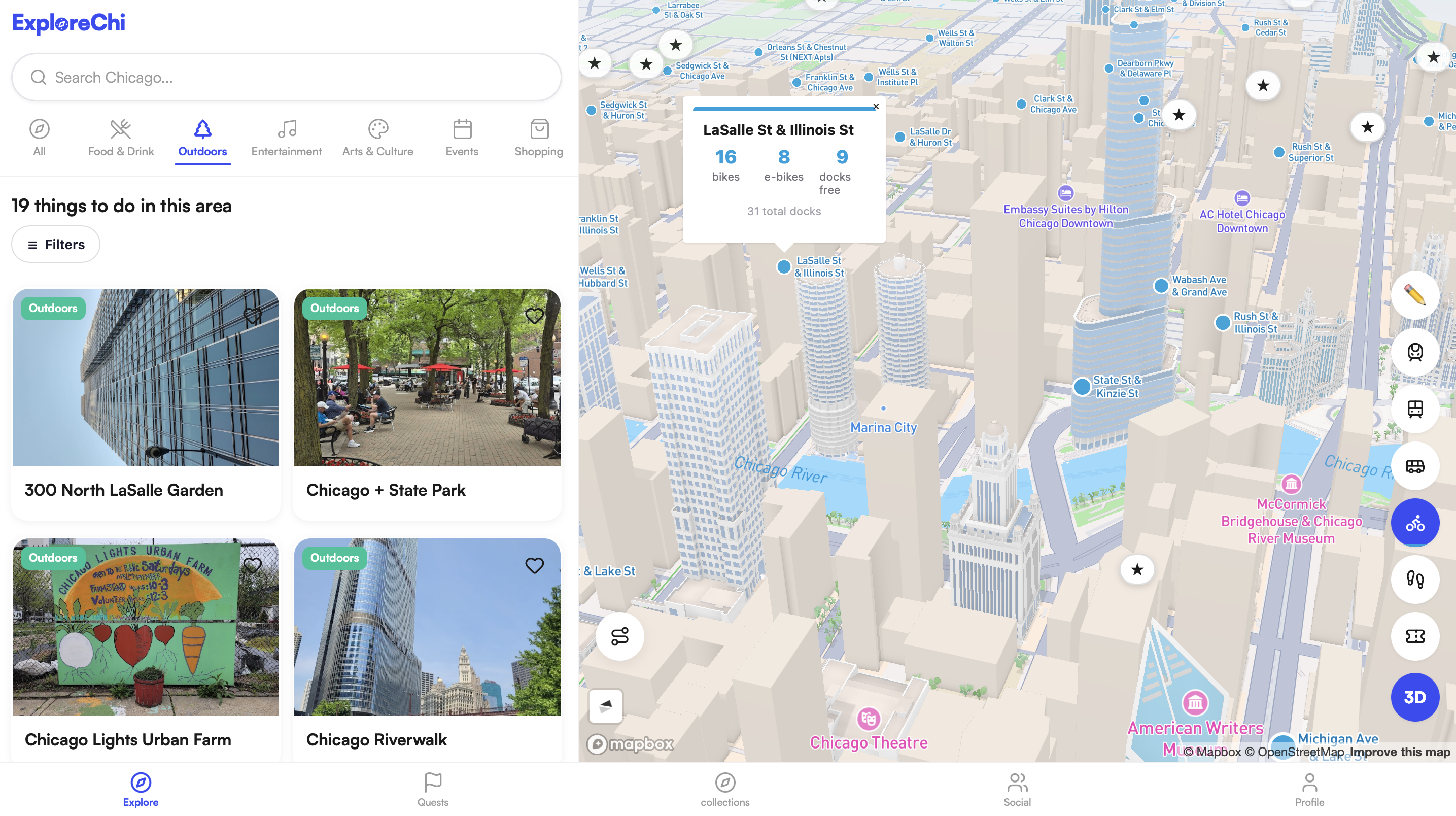
Task: Click the map compass arrow button
Action: (605, 705)
